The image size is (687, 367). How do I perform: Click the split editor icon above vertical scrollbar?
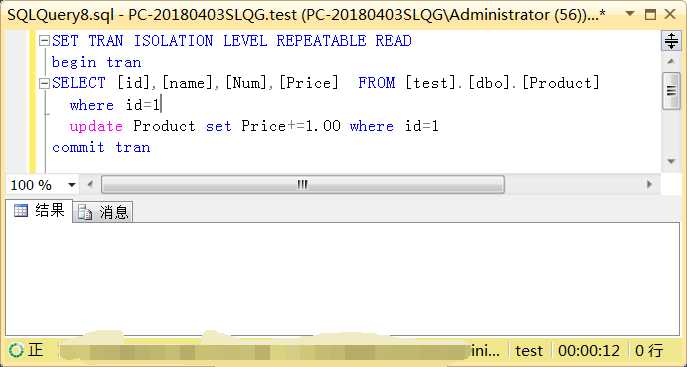[x=671, y=41]
